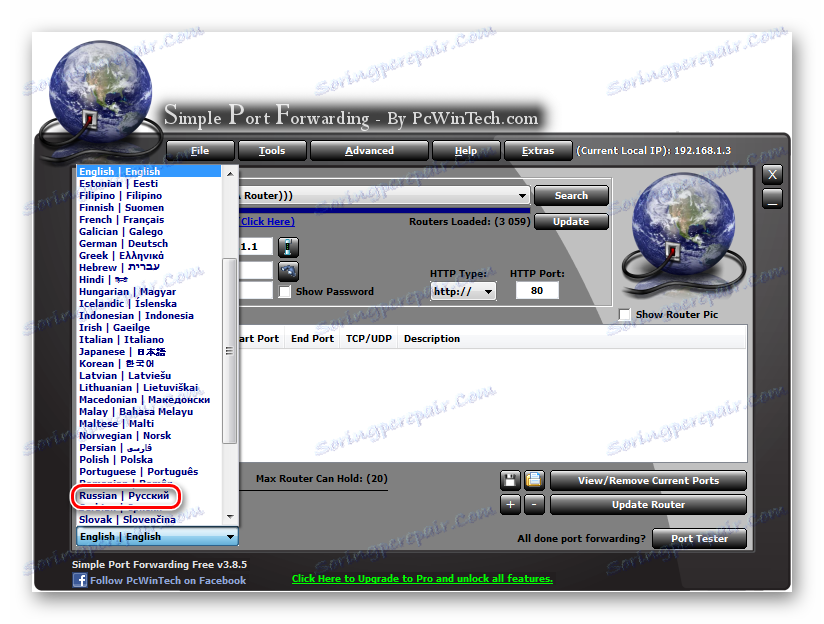The height and width of the screenshot is (624, 824).
Task: Select Norwegian | Norsk language
Action: [149, 436]
